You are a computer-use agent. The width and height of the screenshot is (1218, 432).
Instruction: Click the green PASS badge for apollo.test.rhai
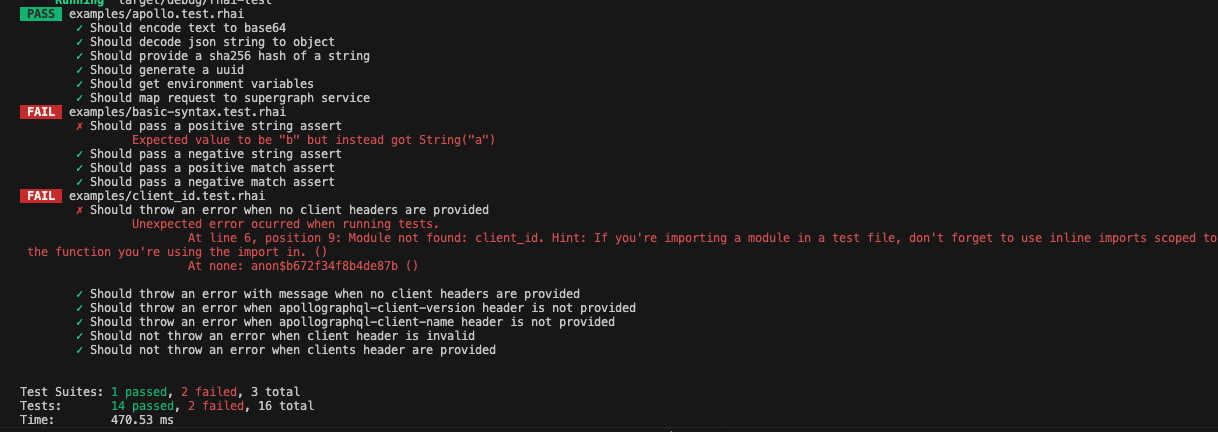click(x=41, y=14)
